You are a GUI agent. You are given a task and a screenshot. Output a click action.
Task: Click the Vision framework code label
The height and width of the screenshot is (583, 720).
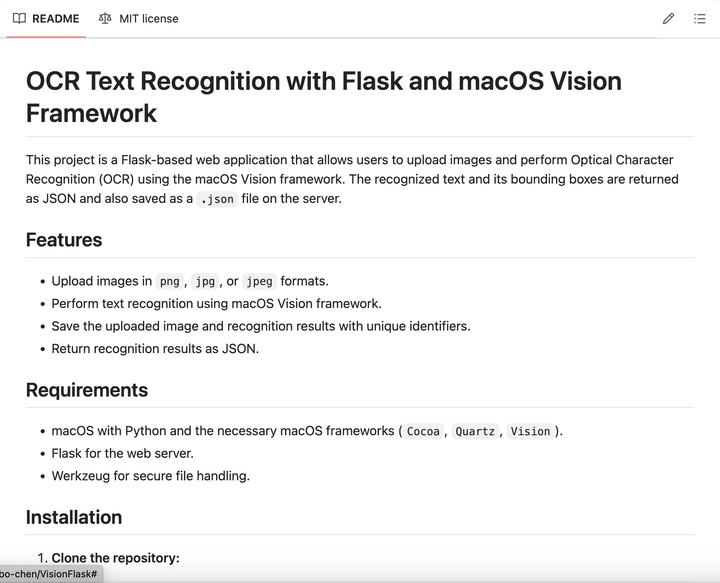(530, 431)
